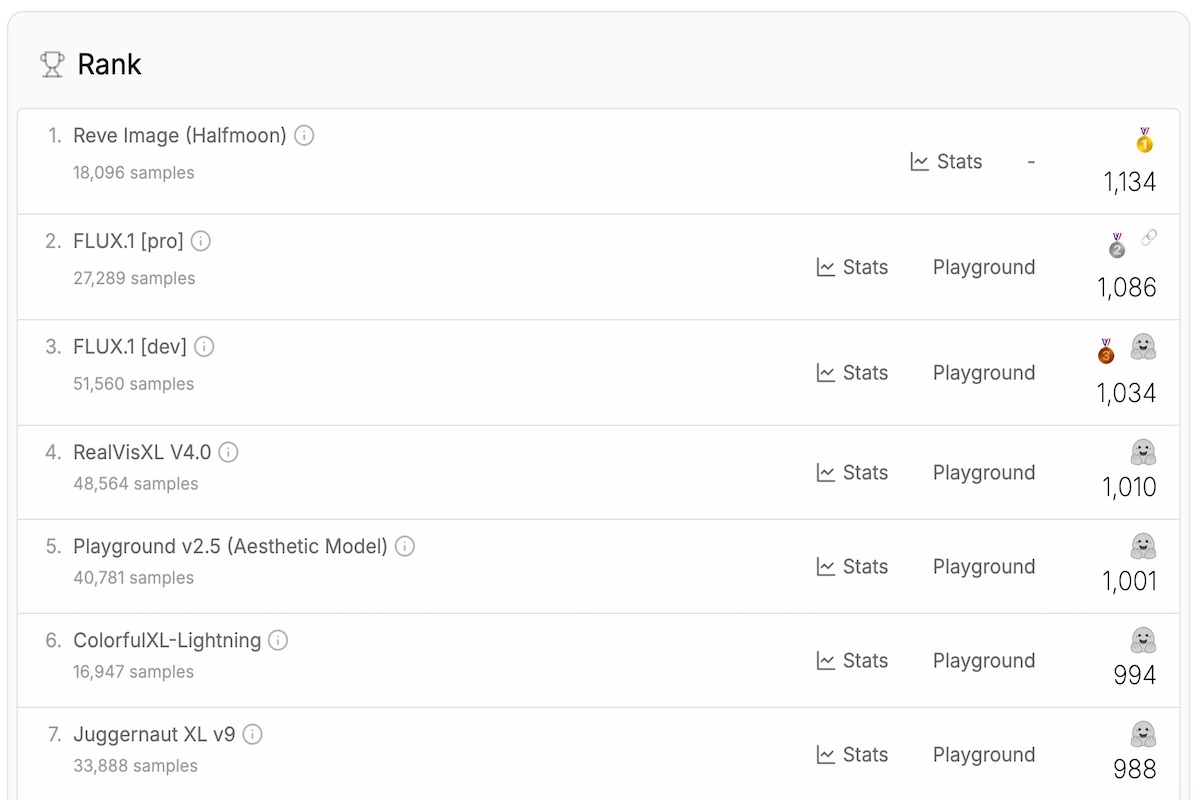Open info icon beside FLUX.1 [dev]

pyautogui.click(x=204, y=347)
